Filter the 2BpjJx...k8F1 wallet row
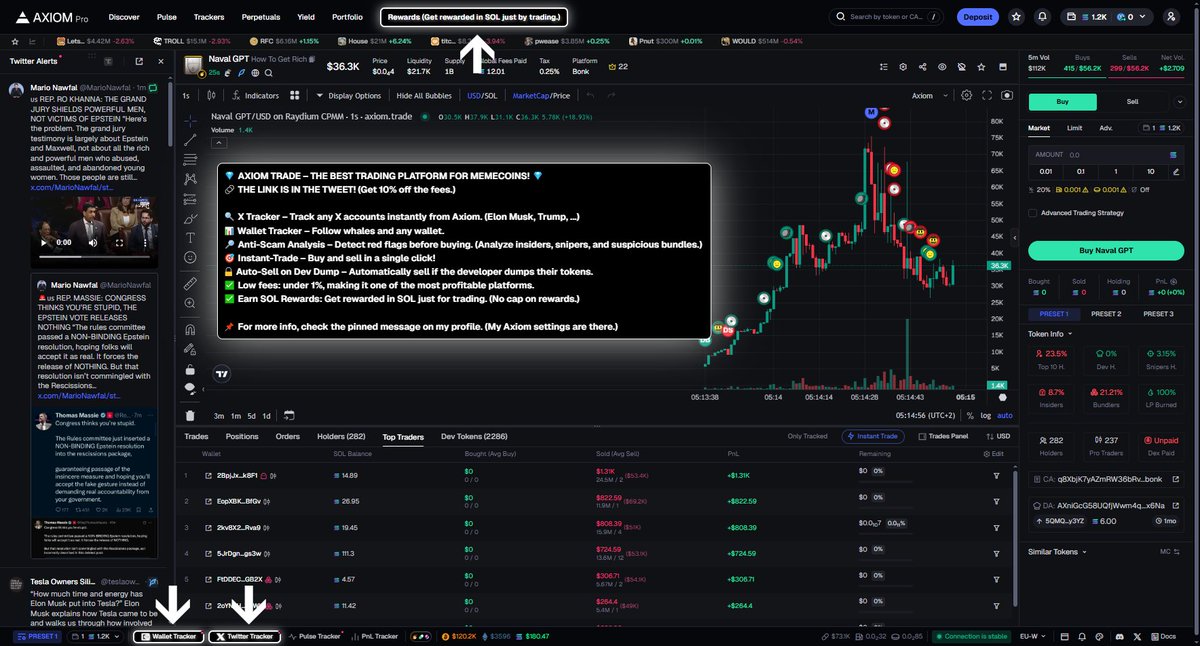 point(996,475)
